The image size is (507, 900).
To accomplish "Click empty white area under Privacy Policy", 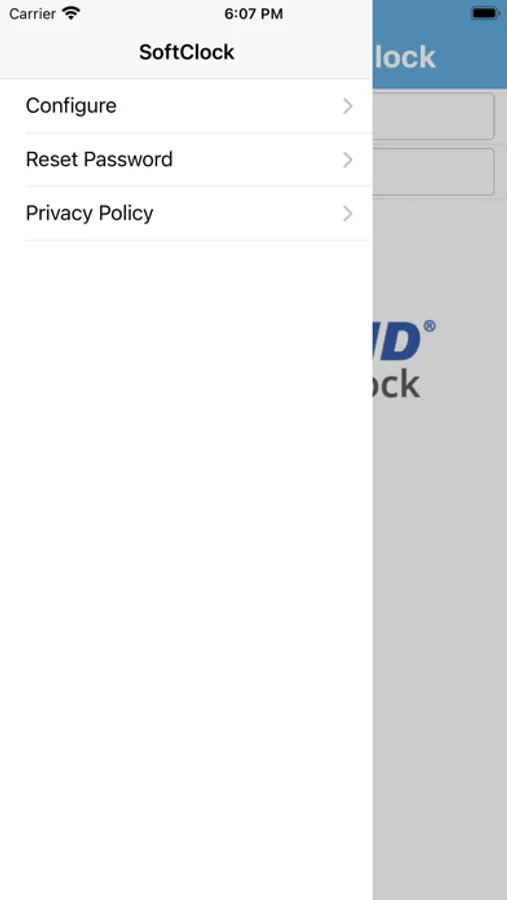I will tap(186, 568).
